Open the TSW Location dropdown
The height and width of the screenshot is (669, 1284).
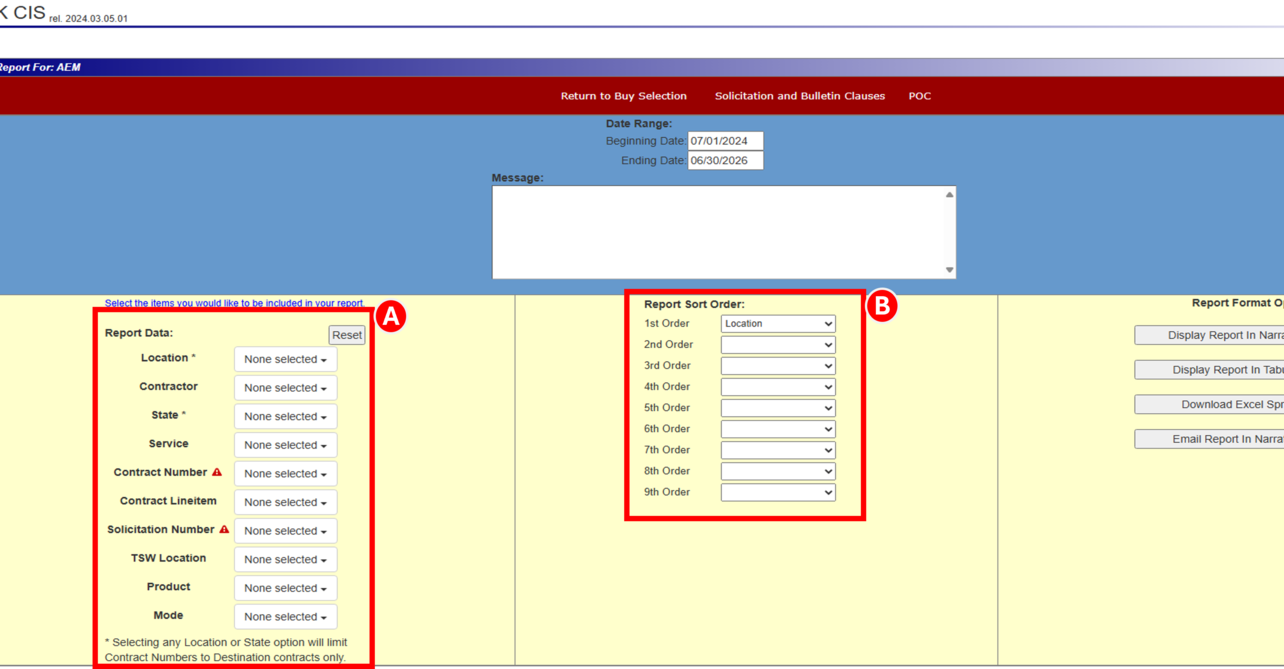[x=285, y=560]
